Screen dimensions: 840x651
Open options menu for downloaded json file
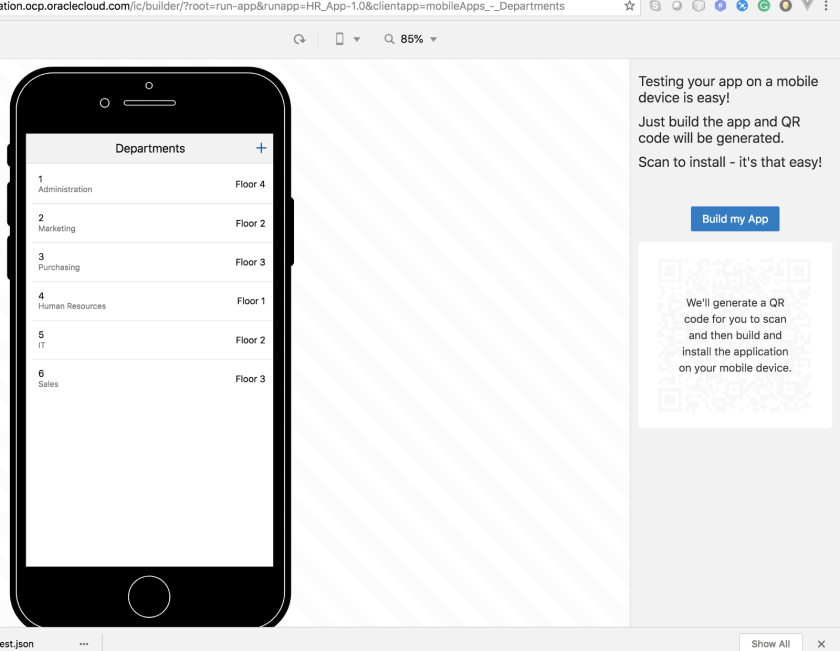point(84,644)
